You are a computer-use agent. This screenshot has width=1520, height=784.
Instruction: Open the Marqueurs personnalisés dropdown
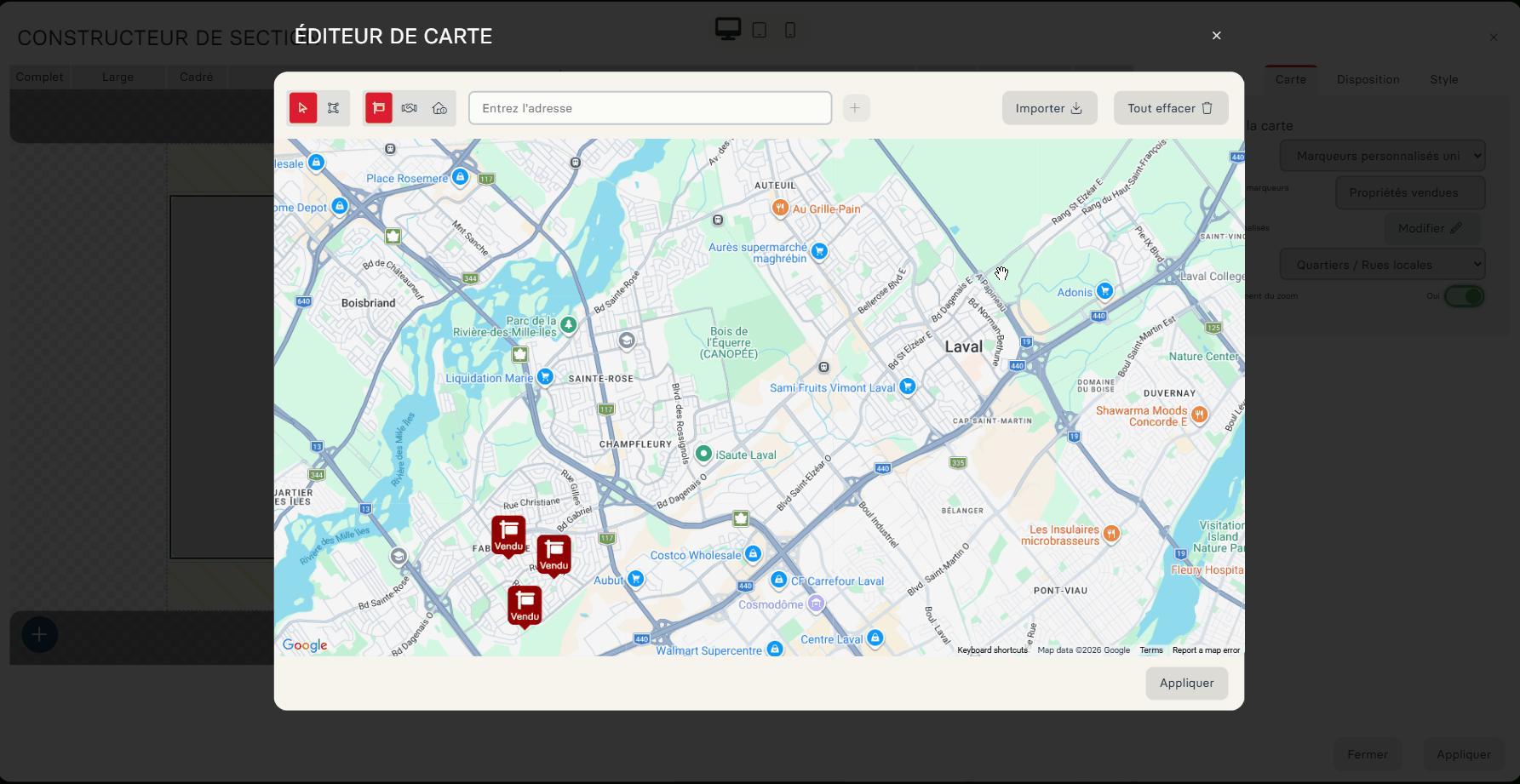click(1382, 156)
